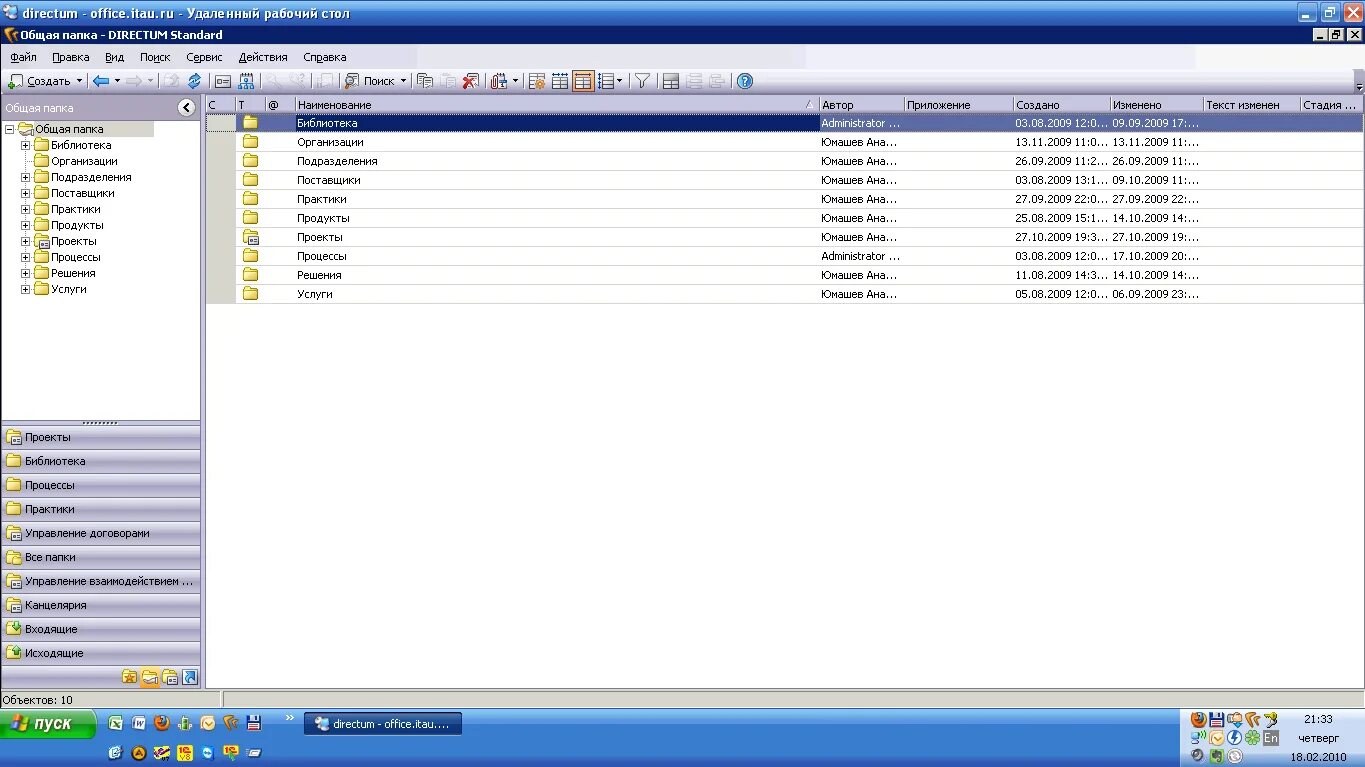This screenshot has height=767, width=1365.
Task: Click the organization structure hierarchy icon
Action: [x=246, y=81]
